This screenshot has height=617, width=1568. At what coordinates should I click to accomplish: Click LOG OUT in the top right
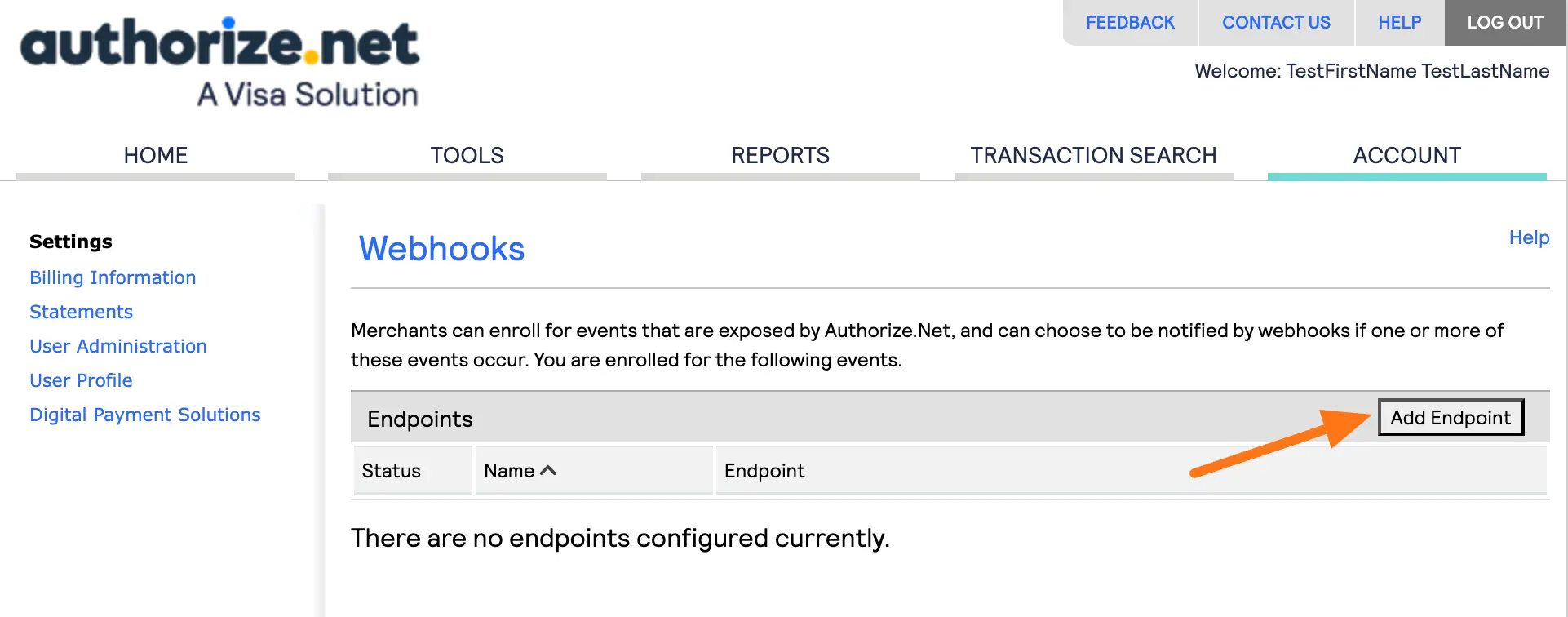pyautogui.click(x=1504, y=22)
